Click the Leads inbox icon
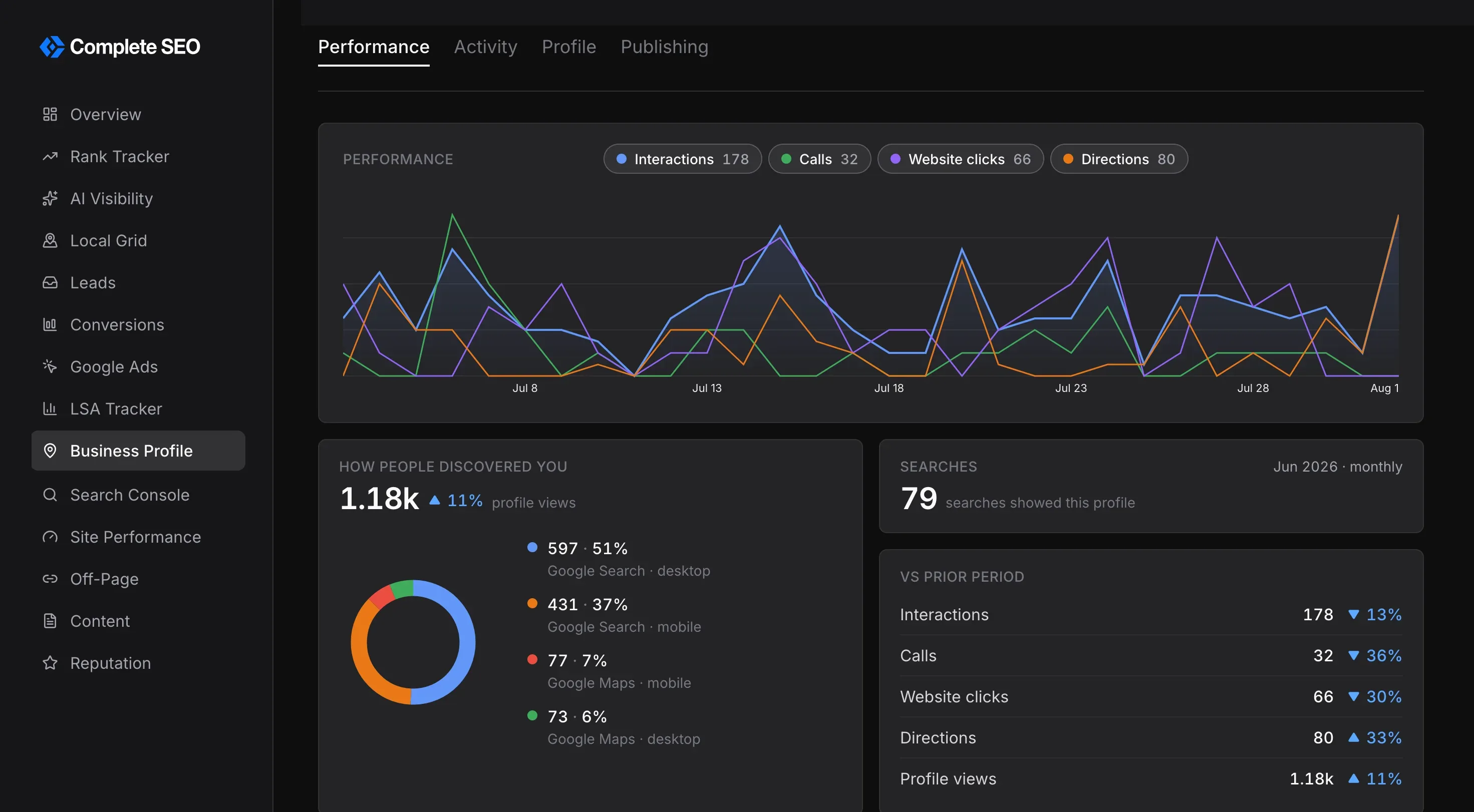Viewport: 1474px width, 812px height. (51, 282)
